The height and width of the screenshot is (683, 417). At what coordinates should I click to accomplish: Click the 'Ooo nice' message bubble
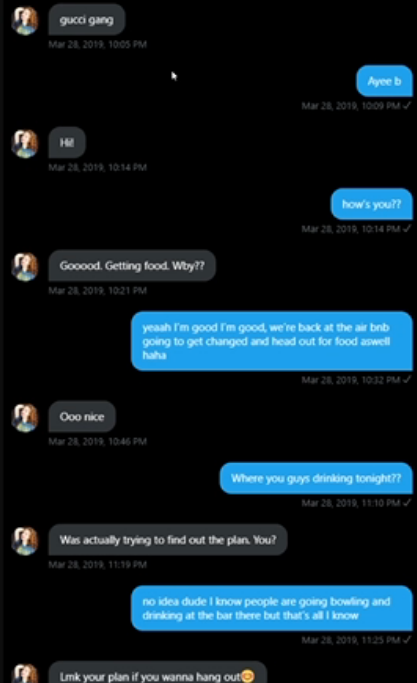(82, 416)
